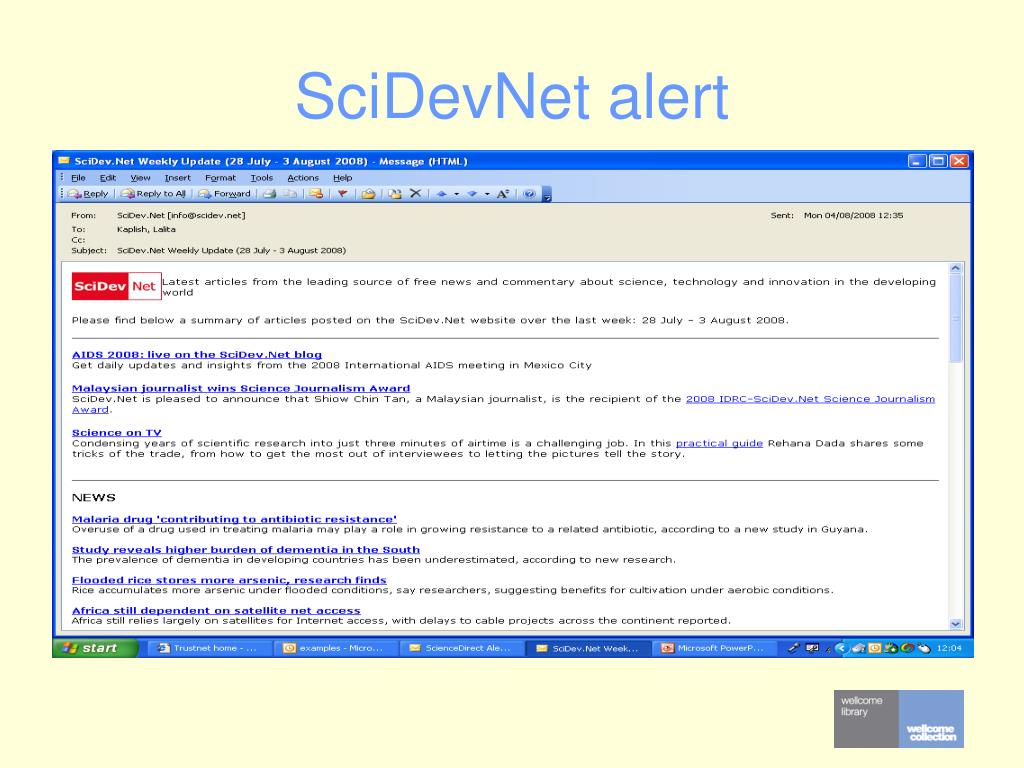
Task: Follow the 'practical guide' link
Action: click(719, 443)
